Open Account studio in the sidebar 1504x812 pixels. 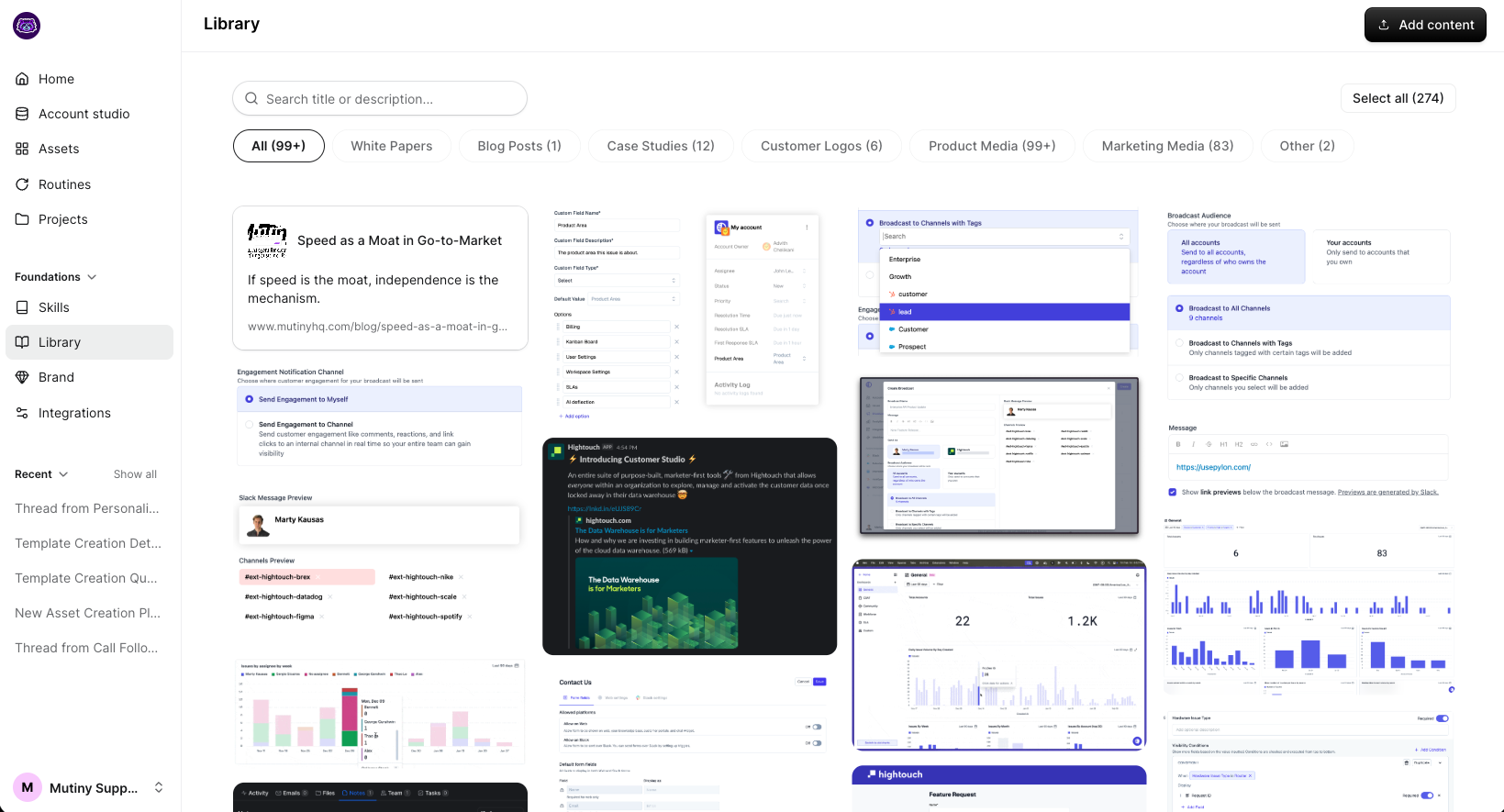[89, 114]
